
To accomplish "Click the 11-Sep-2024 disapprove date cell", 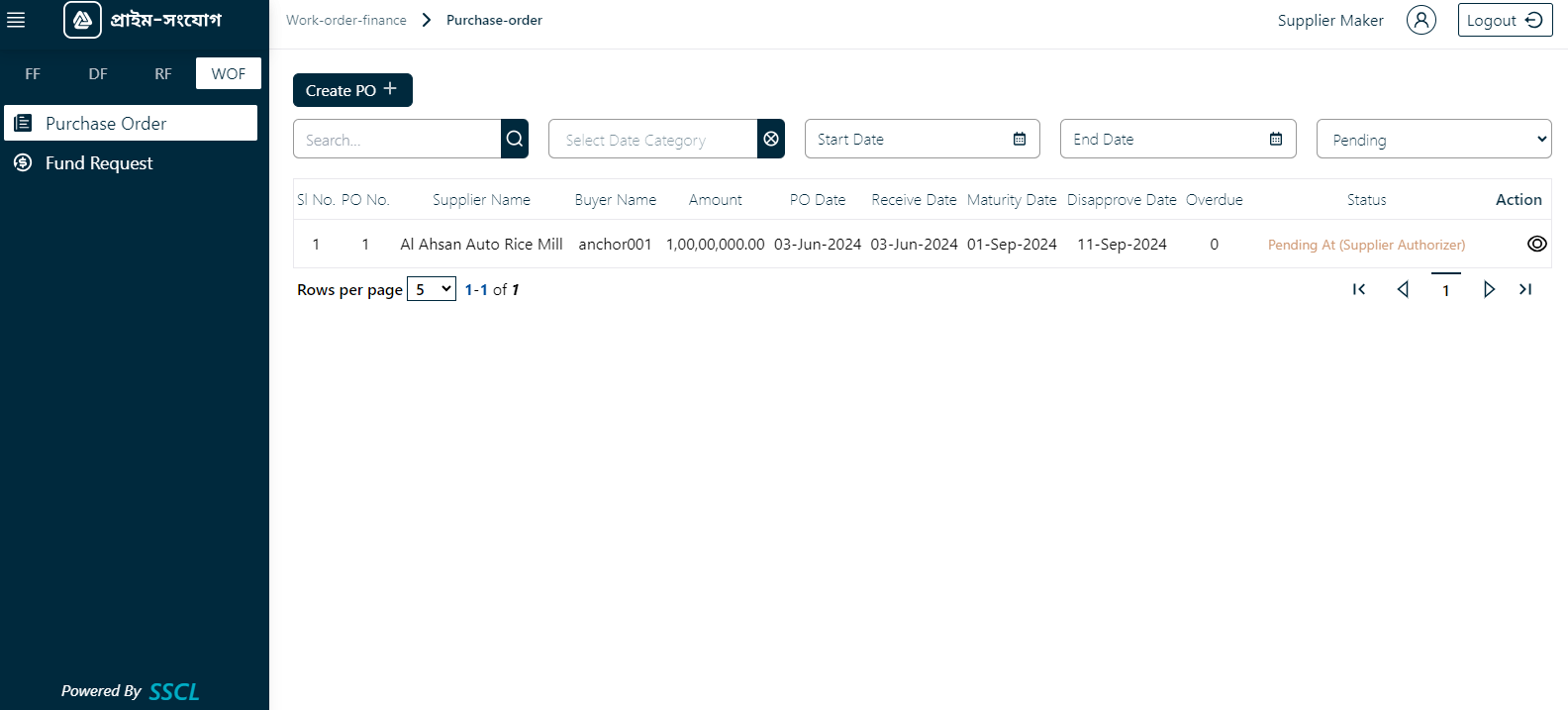I will coord(1122,244).
